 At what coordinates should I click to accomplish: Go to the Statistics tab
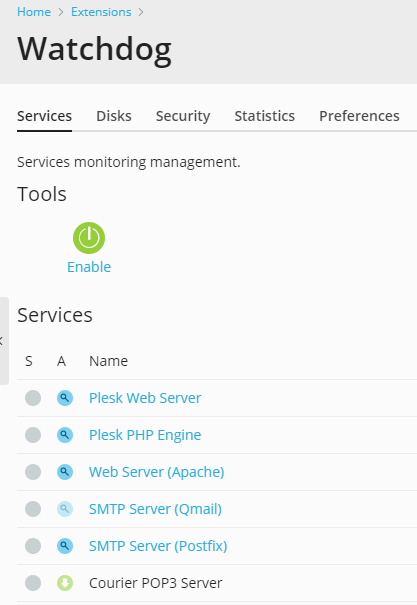tap(265, 116)
